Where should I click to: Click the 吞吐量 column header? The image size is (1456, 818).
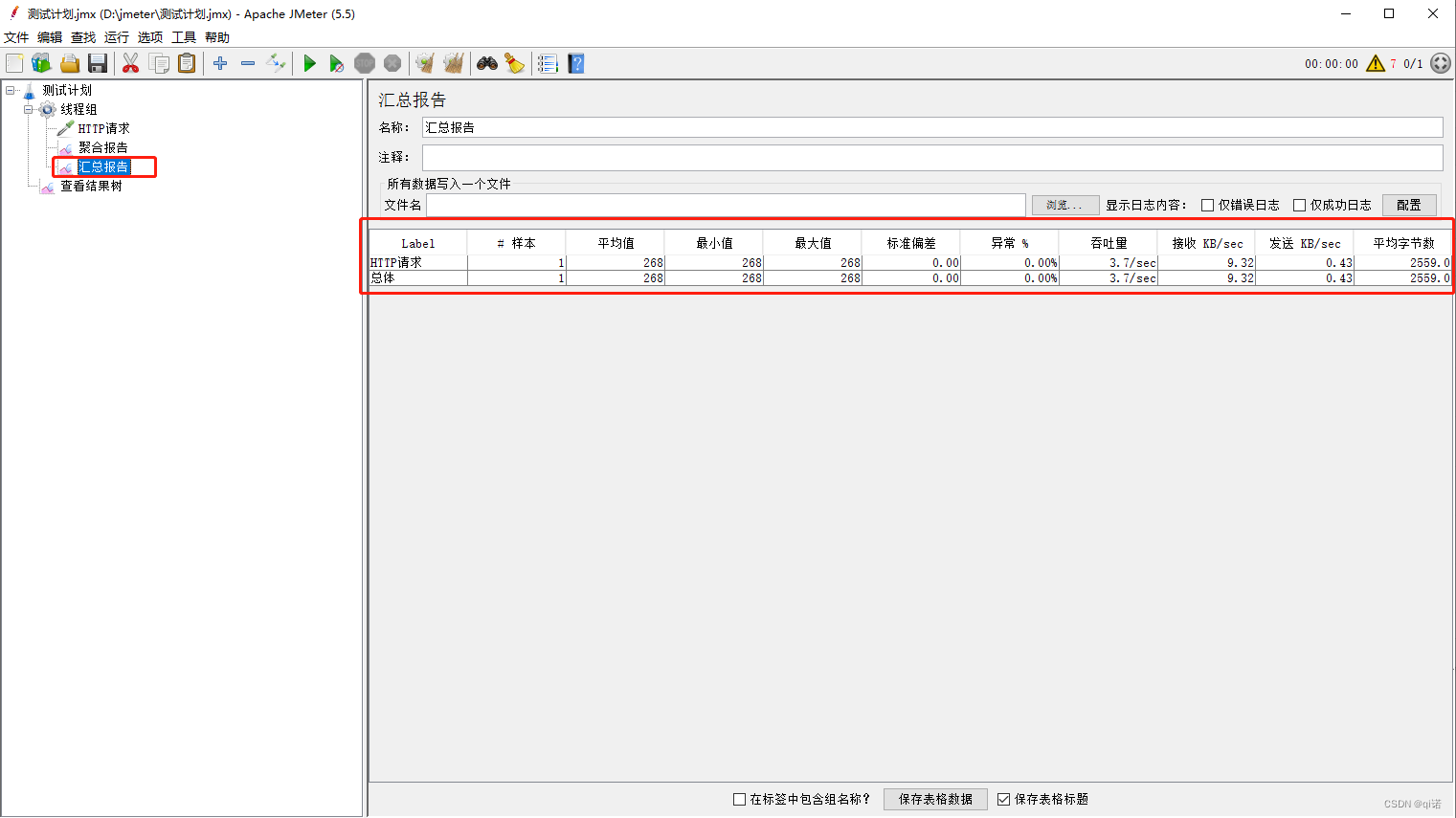pos(1109,243)
